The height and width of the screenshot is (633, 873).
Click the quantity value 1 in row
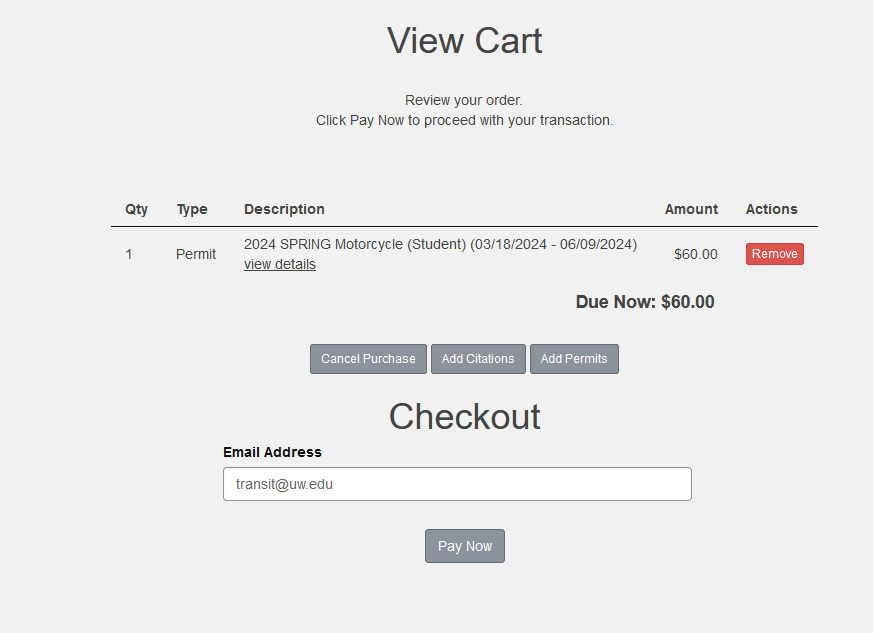pos(129,254)
